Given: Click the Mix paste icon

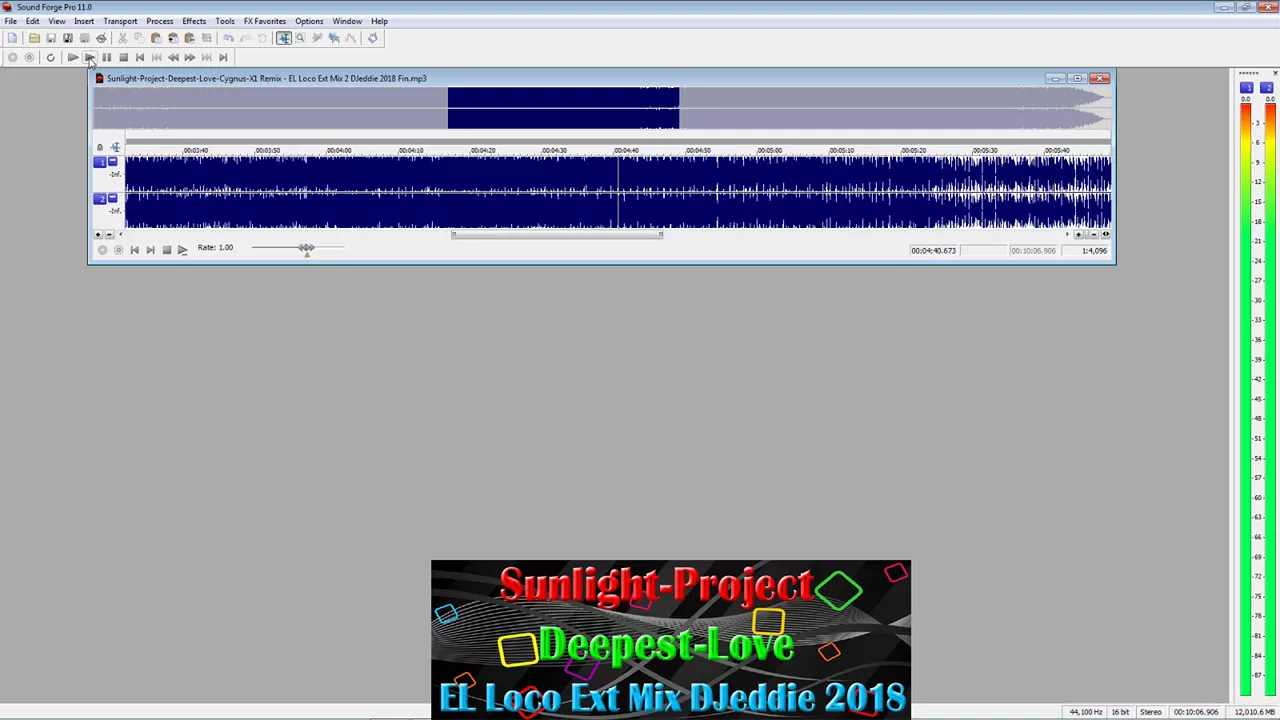Looking at the screenshot, I should click(x=173, y=38).
